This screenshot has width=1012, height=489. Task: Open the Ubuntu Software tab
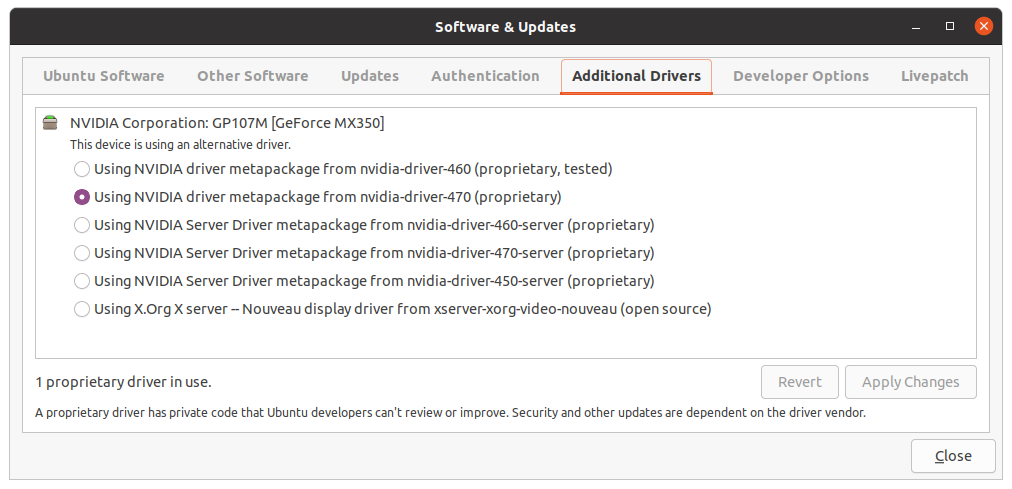[103, 76]
